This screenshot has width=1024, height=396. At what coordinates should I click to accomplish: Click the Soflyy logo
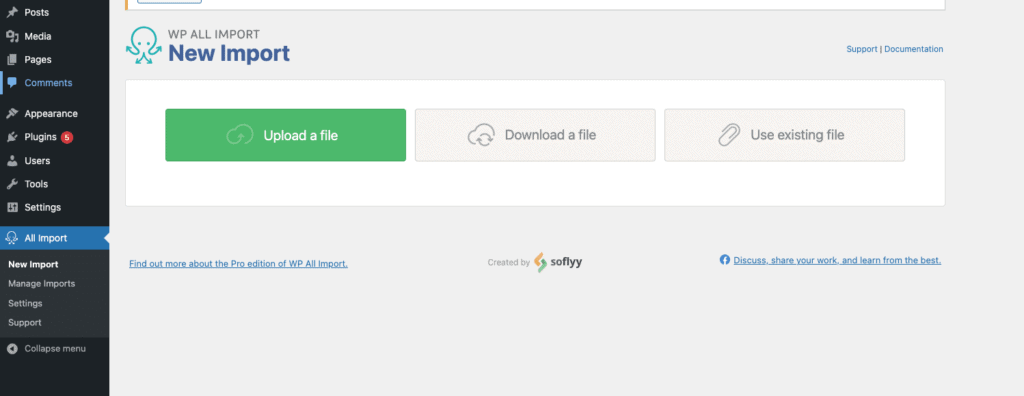coord(558,262)
